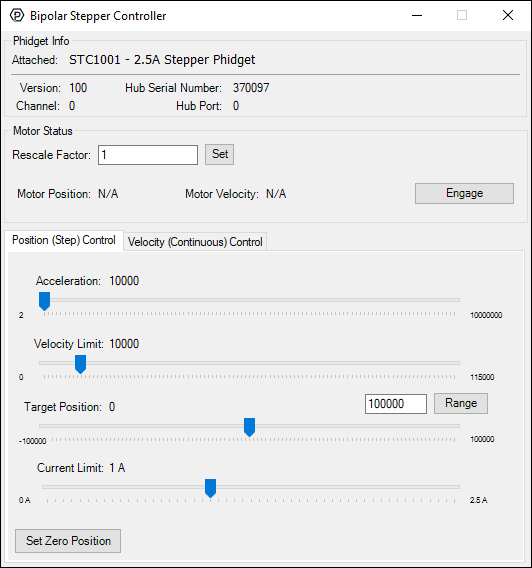
Task: Click the target range value input box
Action: (395, 404)
